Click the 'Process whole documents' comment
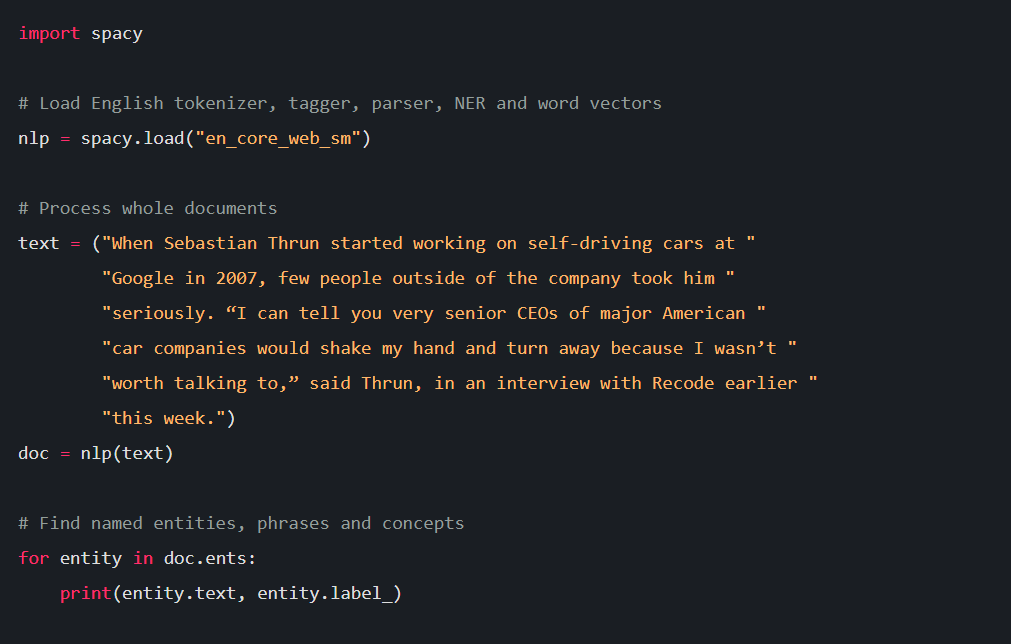 (x=148, y=209)
